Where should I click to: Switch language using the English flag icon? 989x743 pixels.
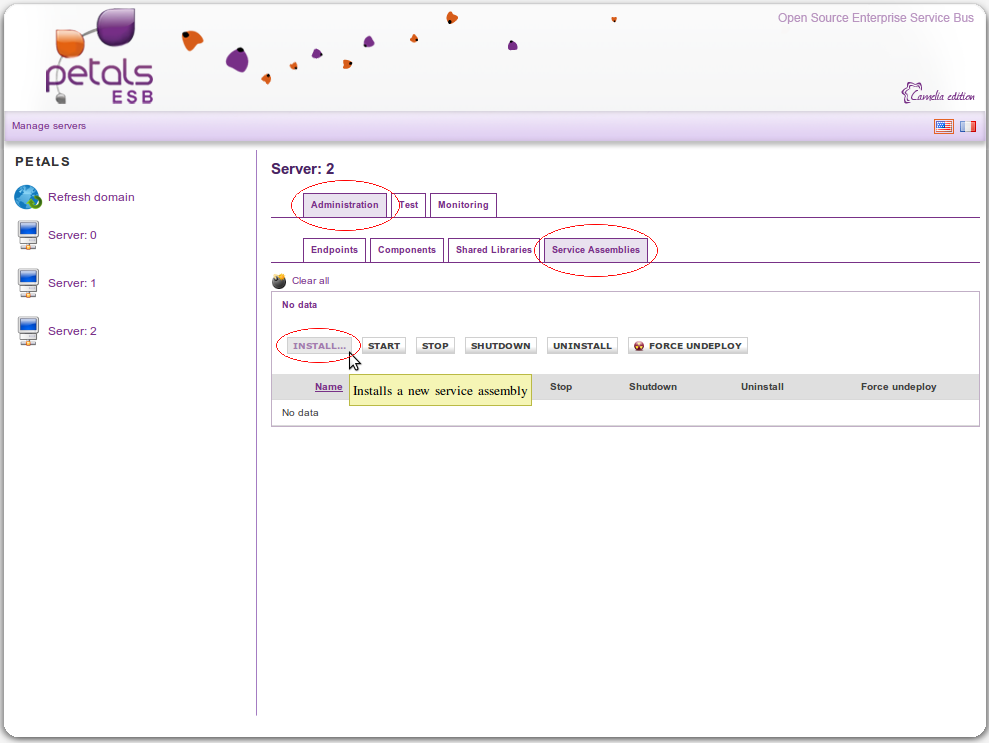coord(943,126)
